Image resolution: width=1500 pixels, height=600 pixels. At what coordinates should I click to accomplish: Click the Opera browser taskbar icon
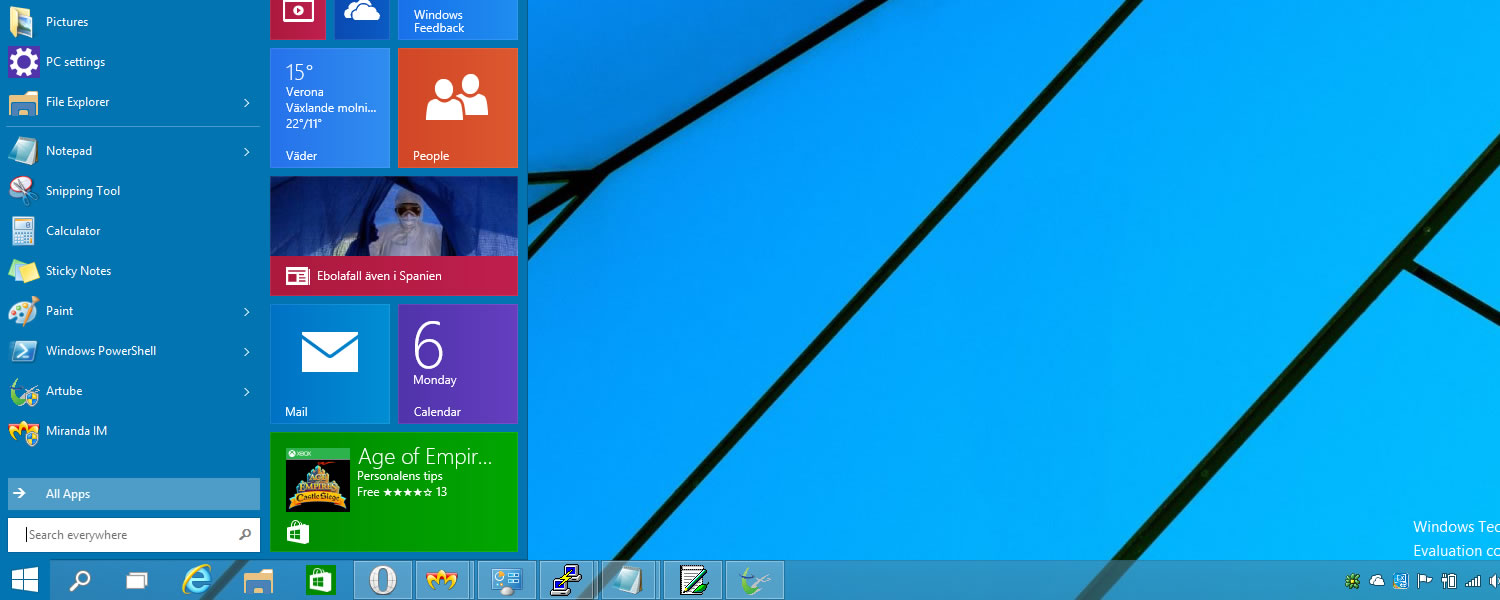[382, 580]
